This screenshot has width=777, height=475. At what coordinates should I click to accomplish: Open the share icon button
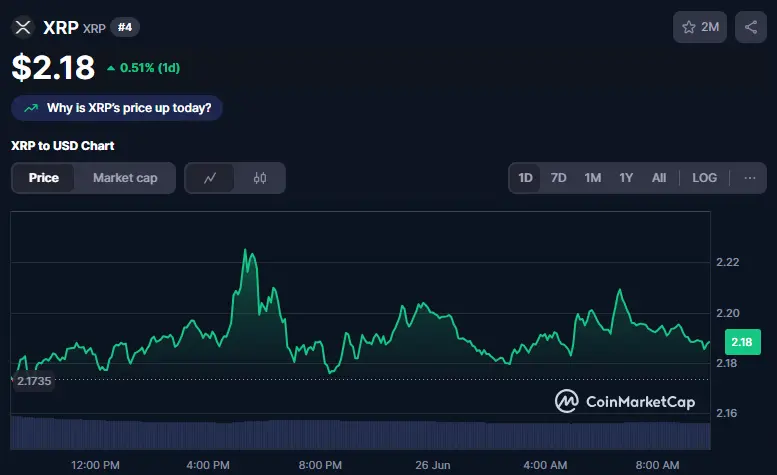point(751,27)
